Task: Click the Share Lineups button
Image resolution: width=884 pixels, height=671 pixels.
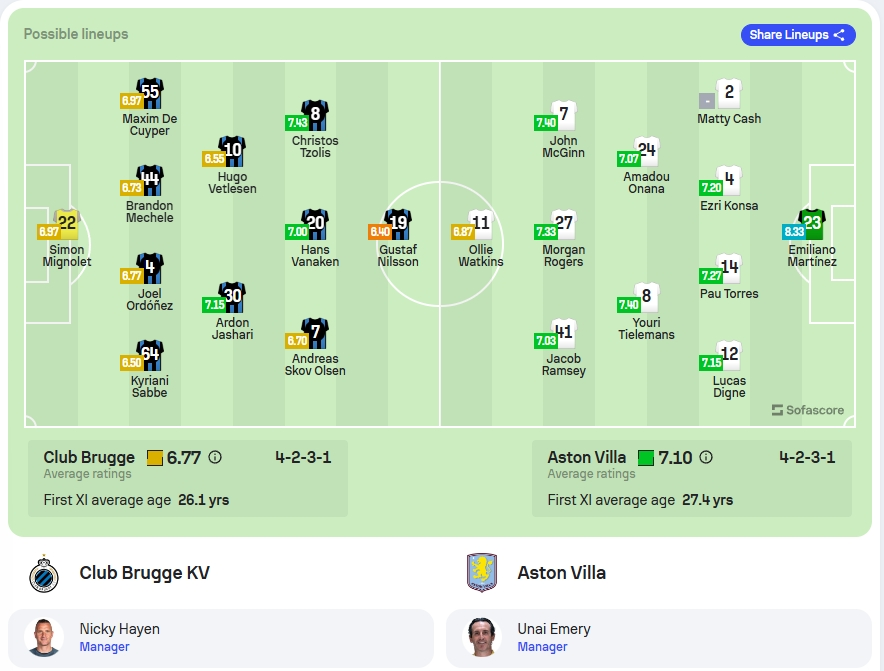Action: (798, 35)
